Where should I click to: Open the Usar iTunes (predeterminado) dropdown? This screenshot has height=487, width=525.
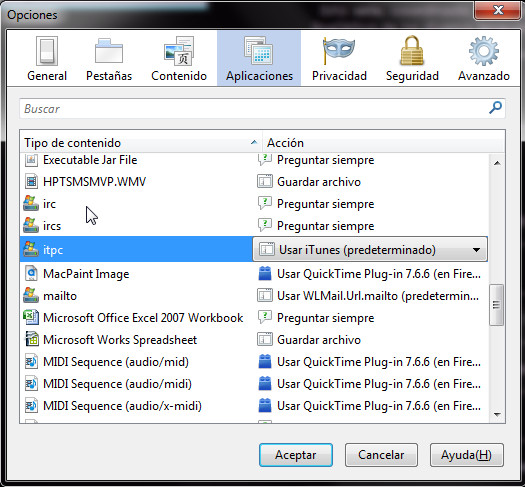[370, 249]
